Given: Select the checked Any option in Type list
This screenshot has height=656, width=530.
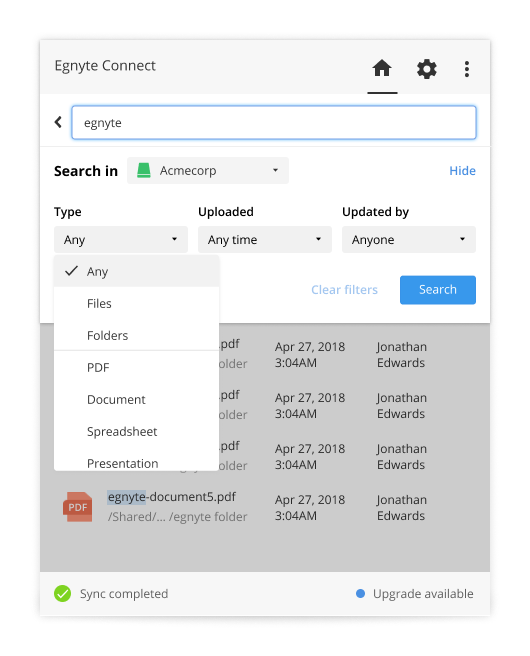Looking at the screenshot, I should tap(136, 271).
